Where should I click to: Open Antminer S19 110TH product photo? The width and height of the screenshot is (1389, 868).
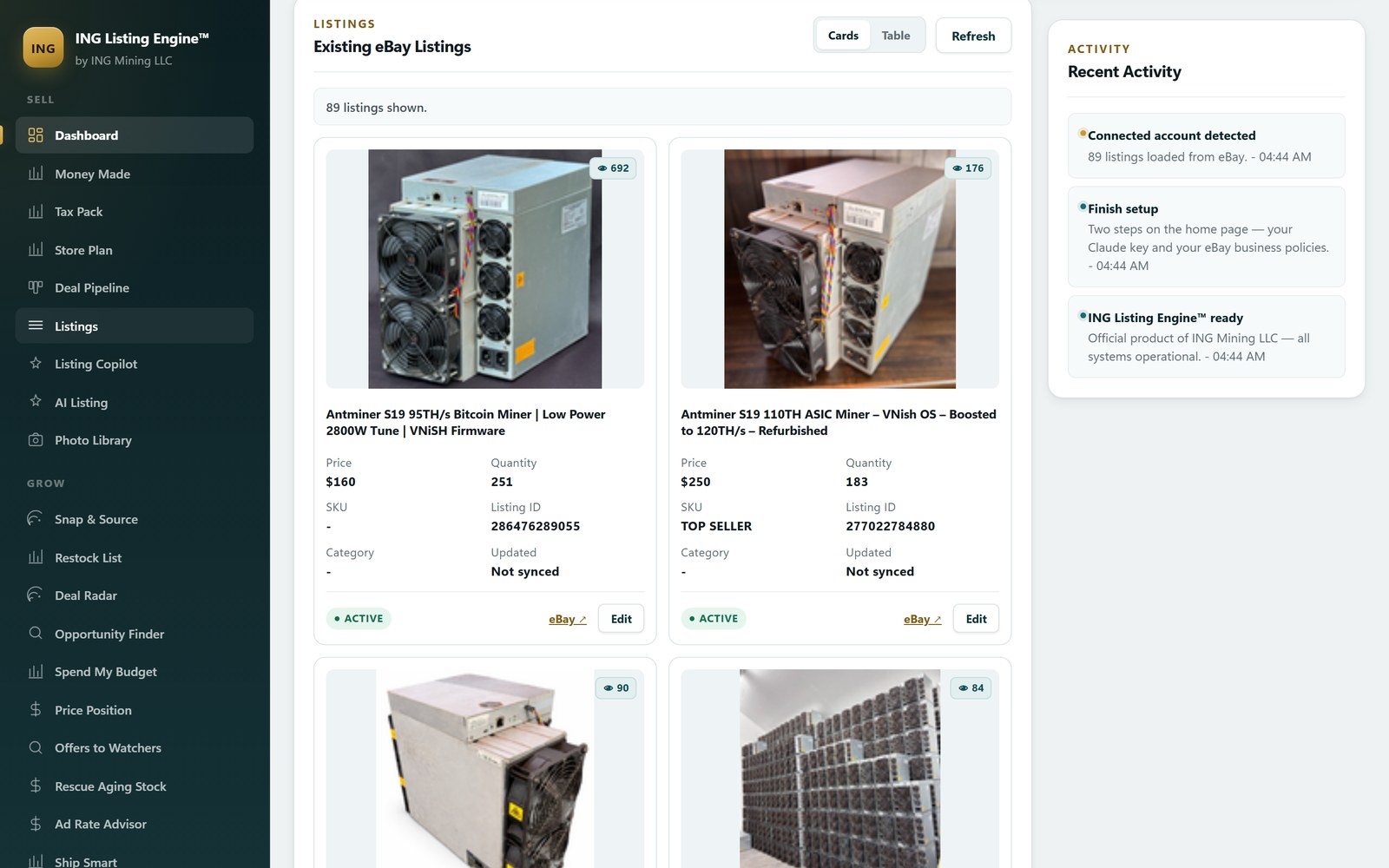point(840,269)
